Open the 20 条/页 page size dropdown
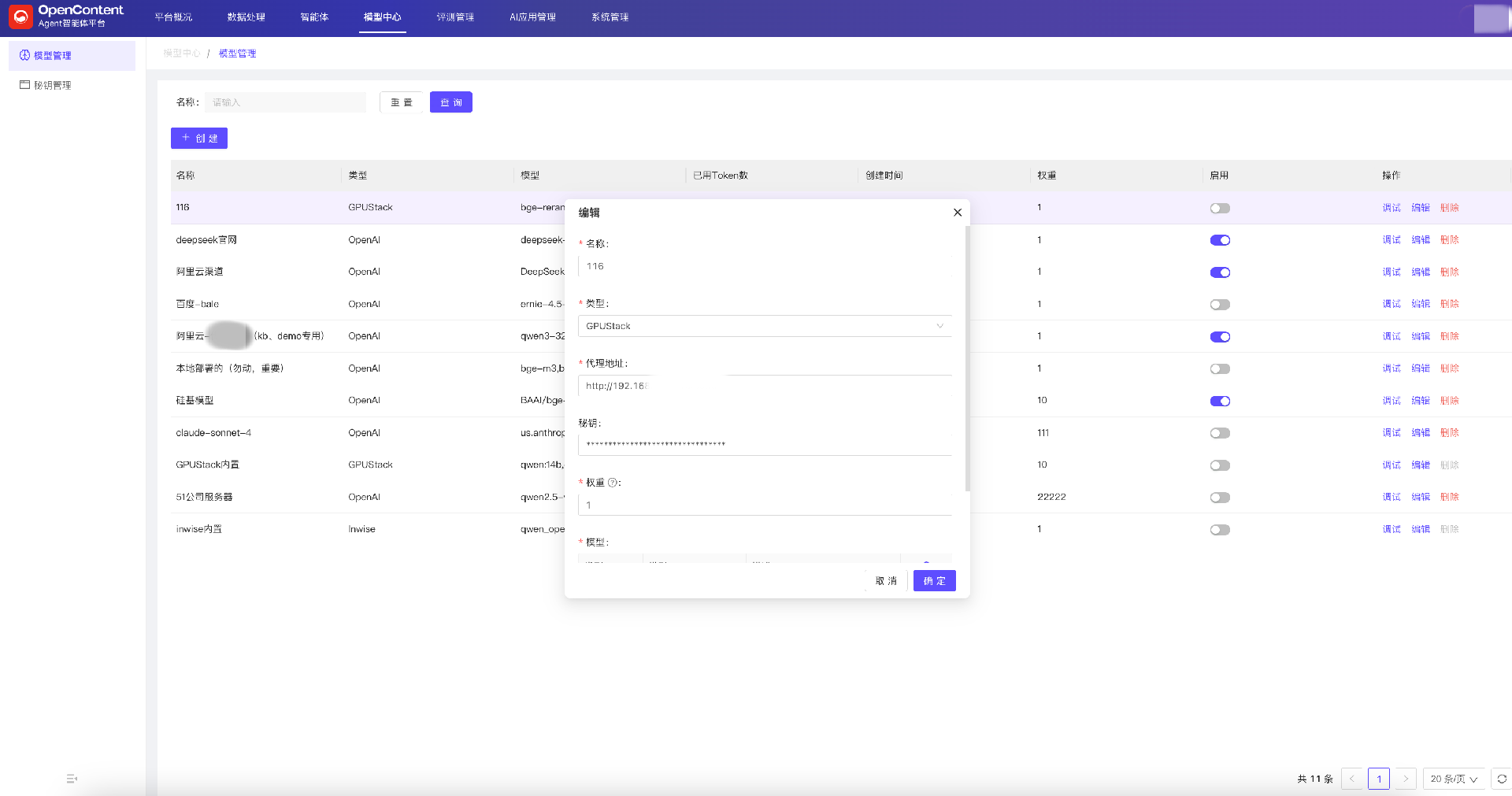The height and width of the screenshot is (796, 1512). (x=1454, y=779)
